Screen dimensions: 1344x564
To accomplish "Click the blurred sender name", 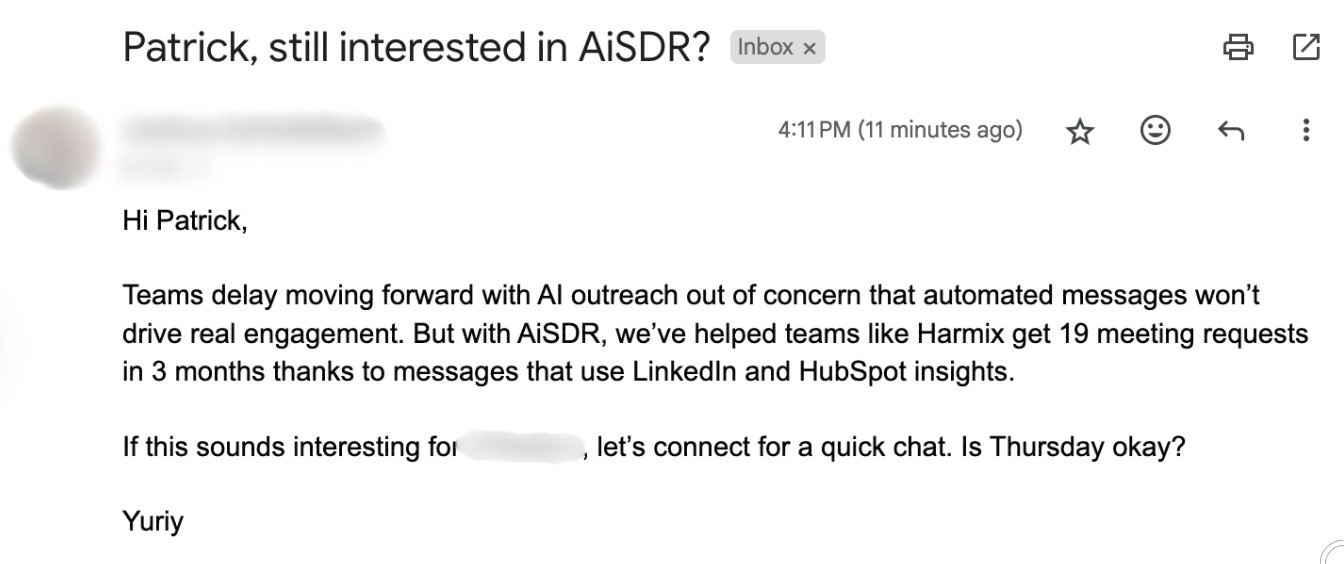I will tap(252, 131).
